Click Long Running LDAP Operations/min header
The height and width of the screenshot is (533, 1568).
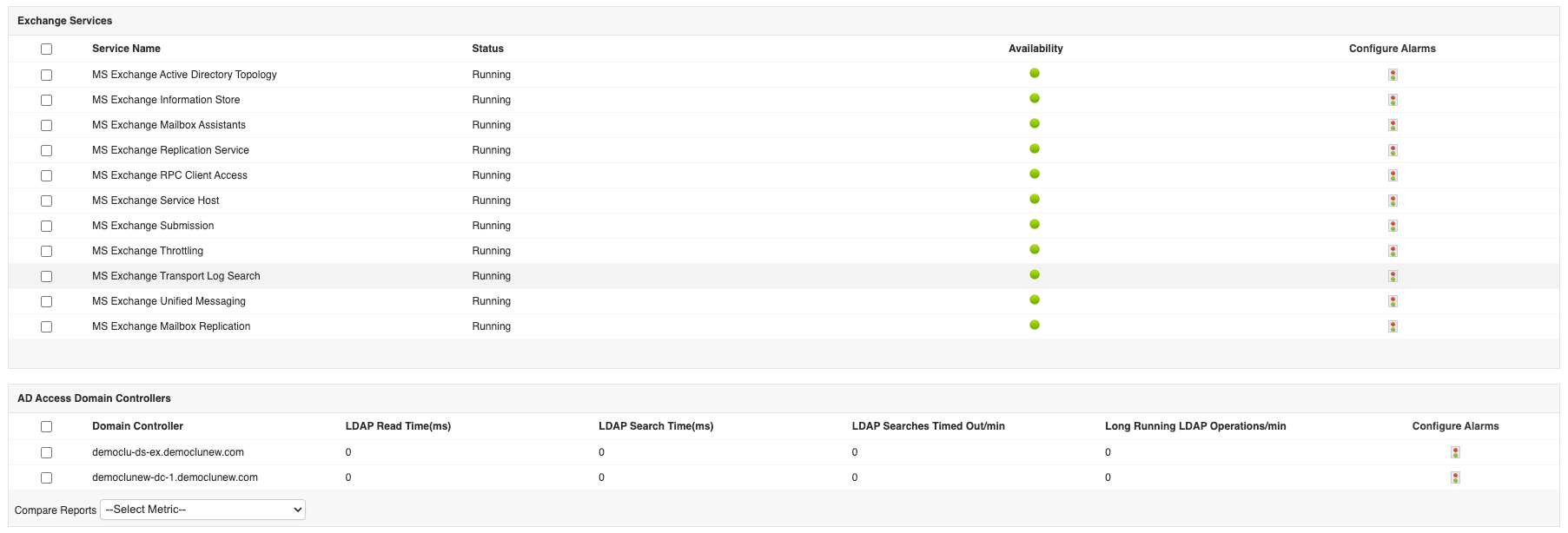(1195, 426)
